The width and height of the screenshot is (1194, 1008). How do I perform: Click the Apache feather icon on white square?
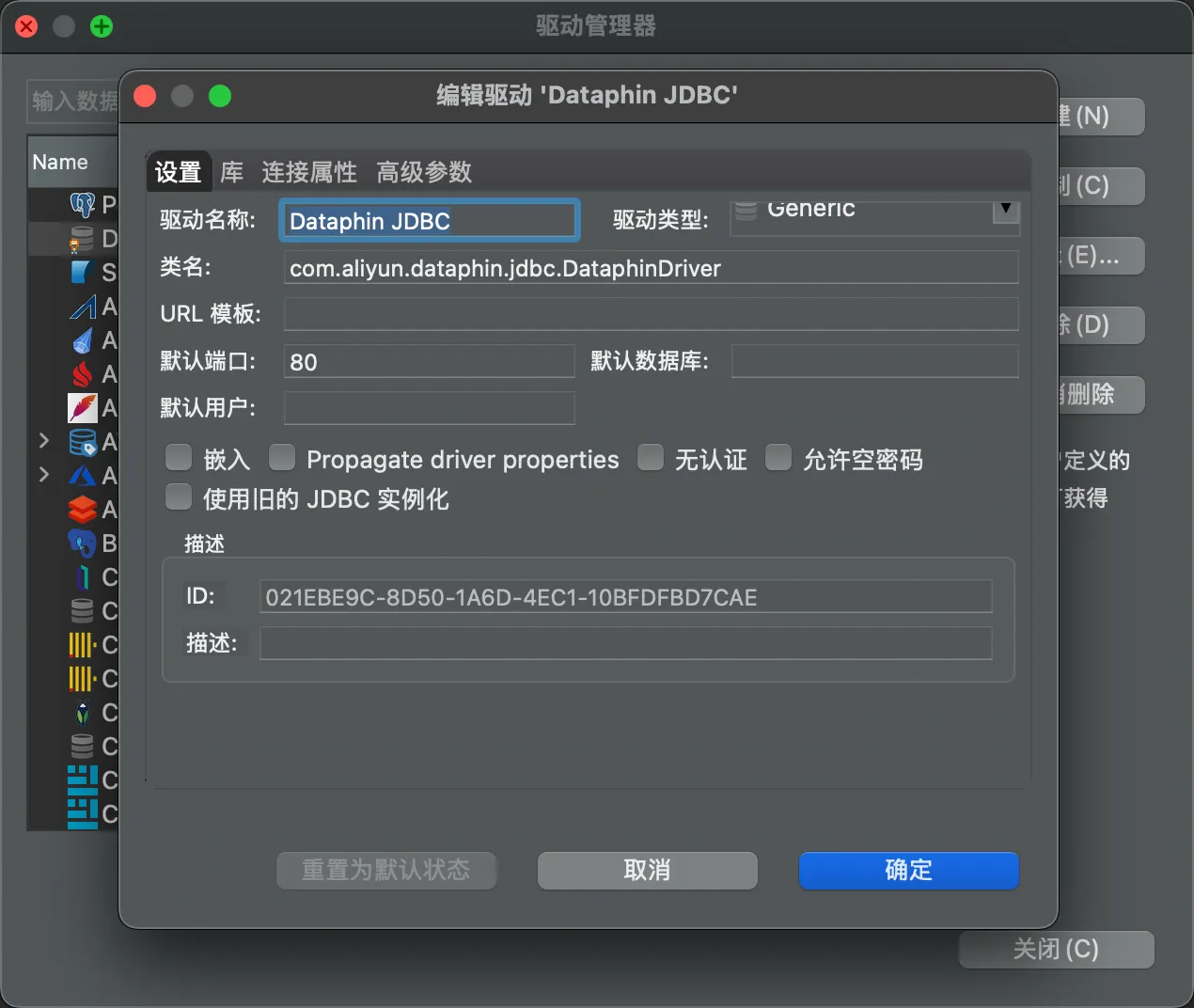click(x=83, y=408)
